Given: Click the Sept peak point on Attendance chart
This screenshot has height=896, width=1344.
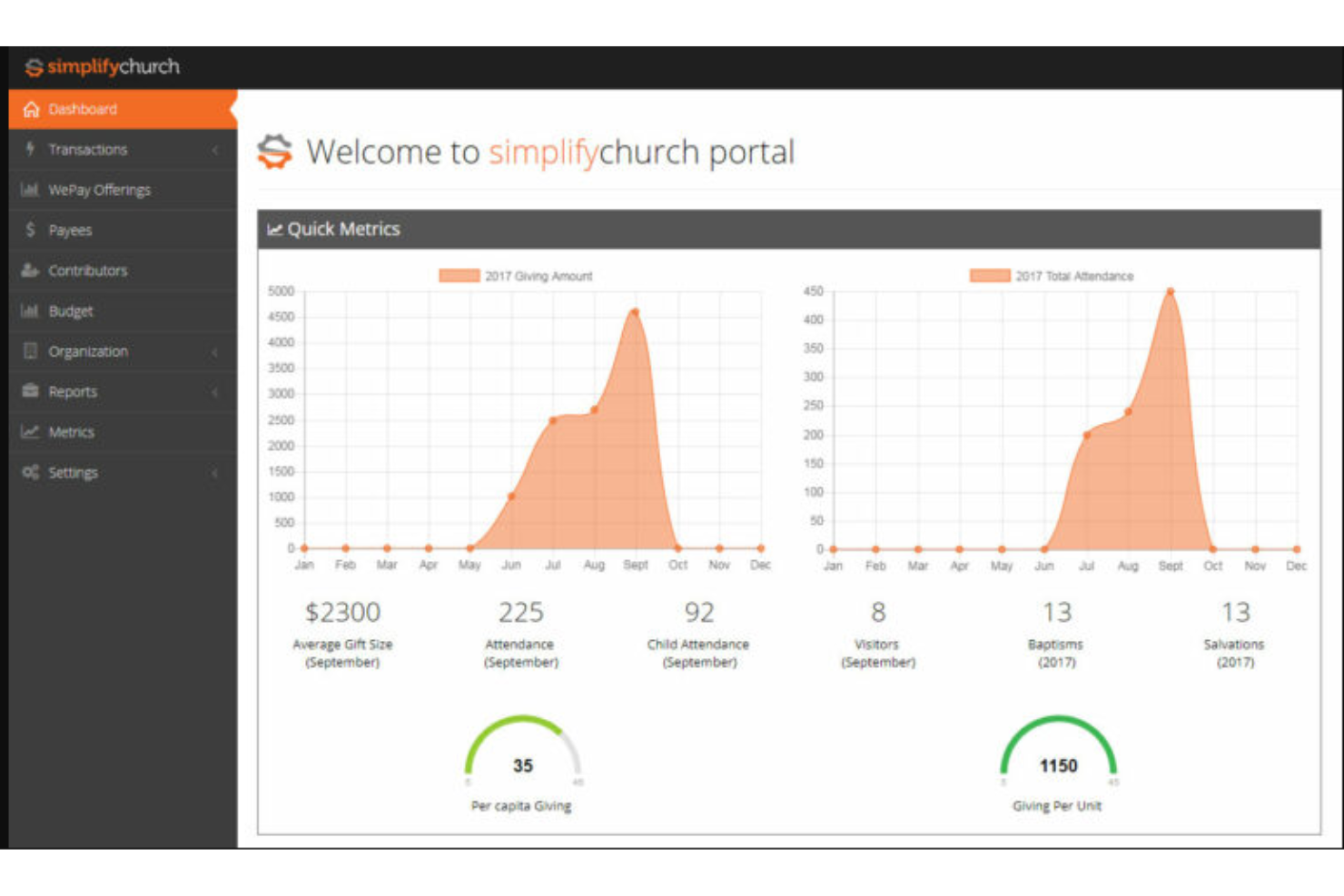Looking at the screenshot, I should point(1171,291).
